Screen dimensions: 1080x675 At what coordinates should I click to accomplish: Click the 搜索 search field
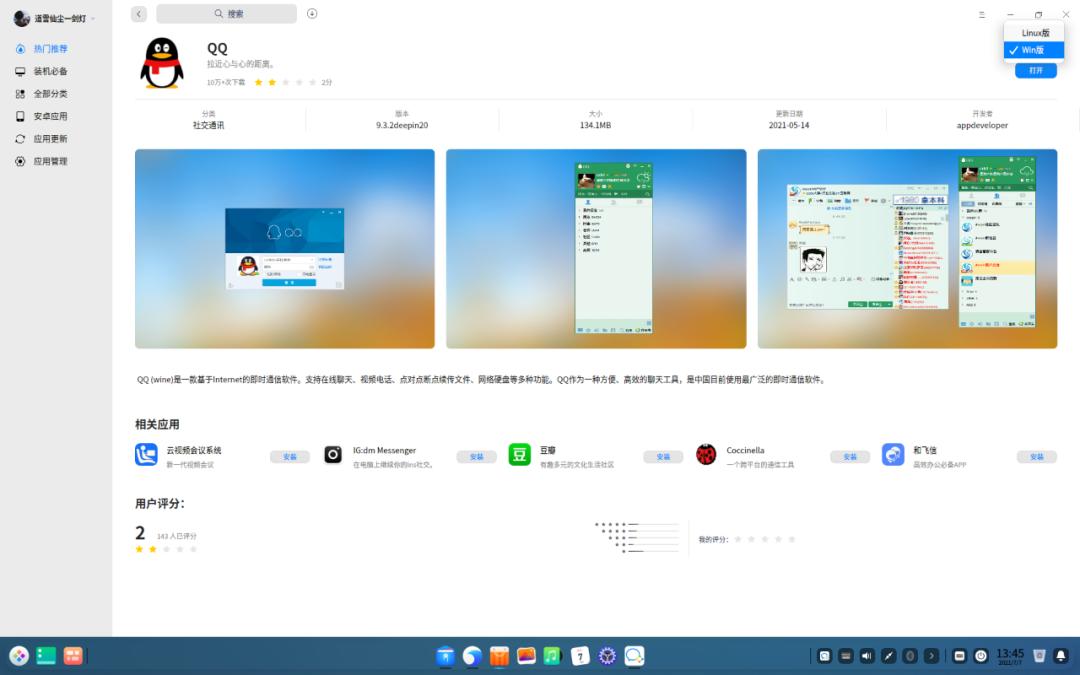click(x=227, y=14)
